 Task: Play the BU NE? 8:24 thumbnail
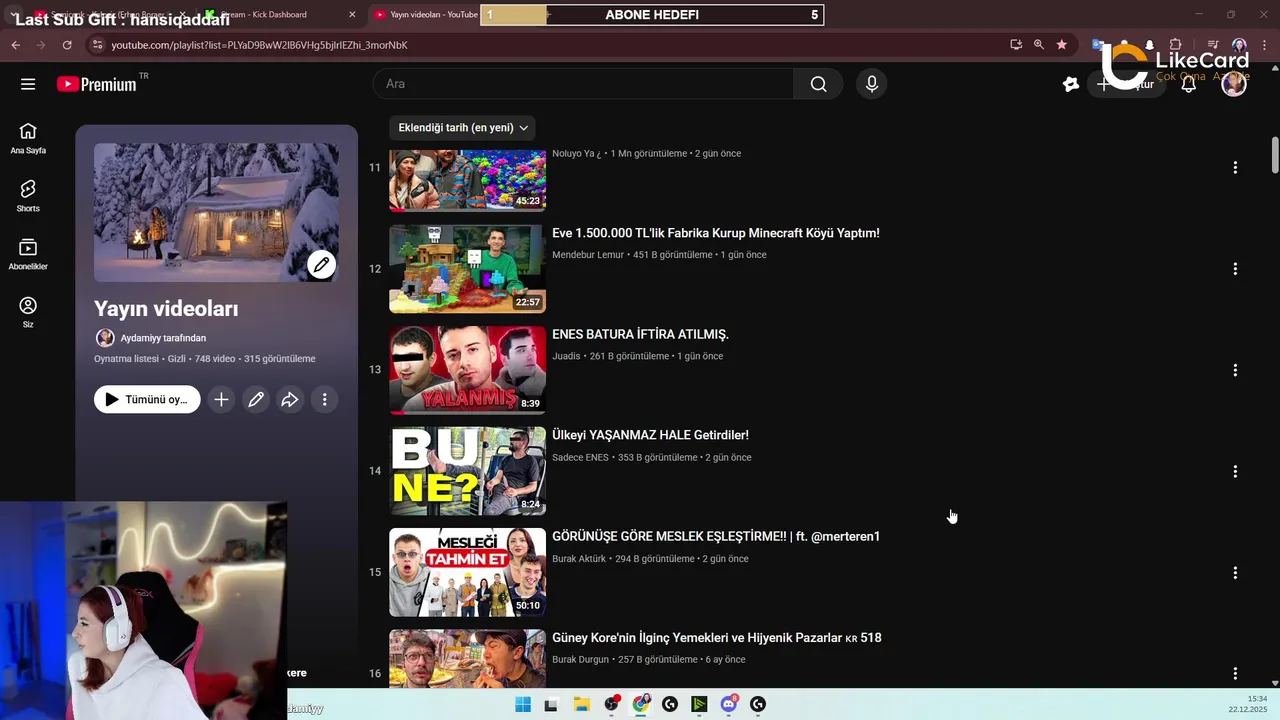pyautogui.click(x=467, y=471)
